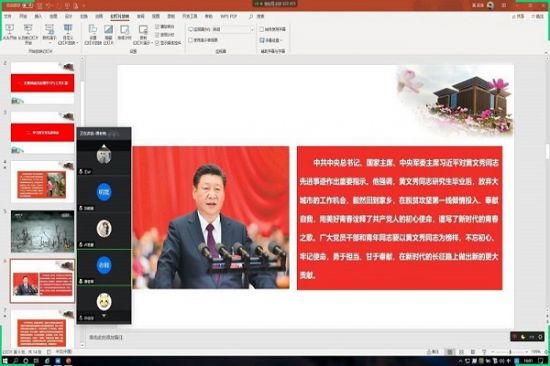Open the notification center icon
550x366 pixels.
(x=541, y=361)
